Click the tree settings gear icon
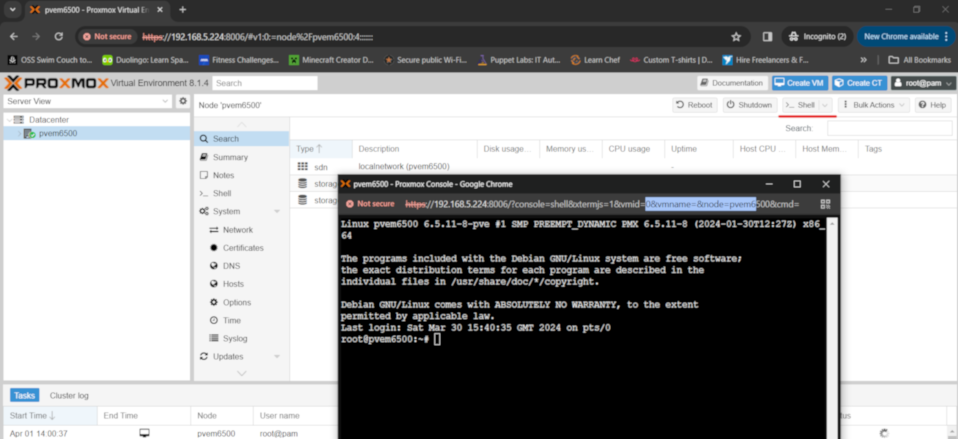The width and height of the screenshot is (958, 439). click(182, 101)
